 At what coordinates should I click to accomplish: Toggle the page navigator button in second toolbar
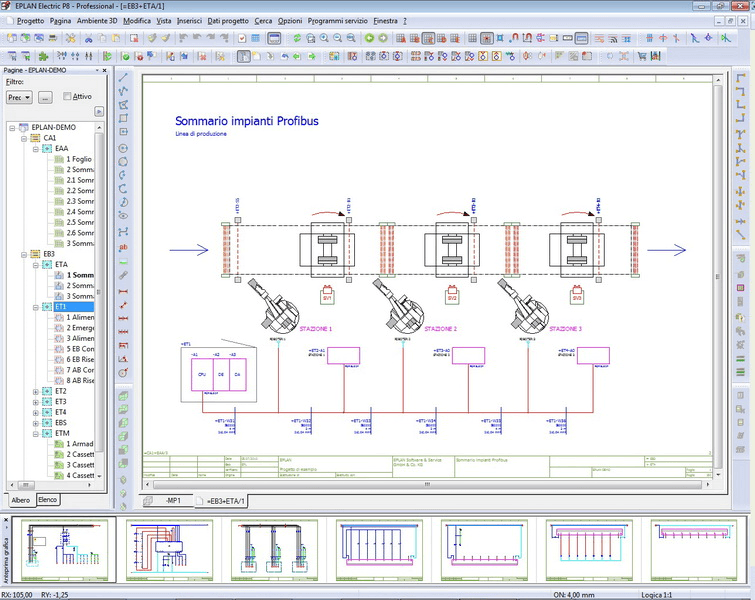tap(244, 56)
